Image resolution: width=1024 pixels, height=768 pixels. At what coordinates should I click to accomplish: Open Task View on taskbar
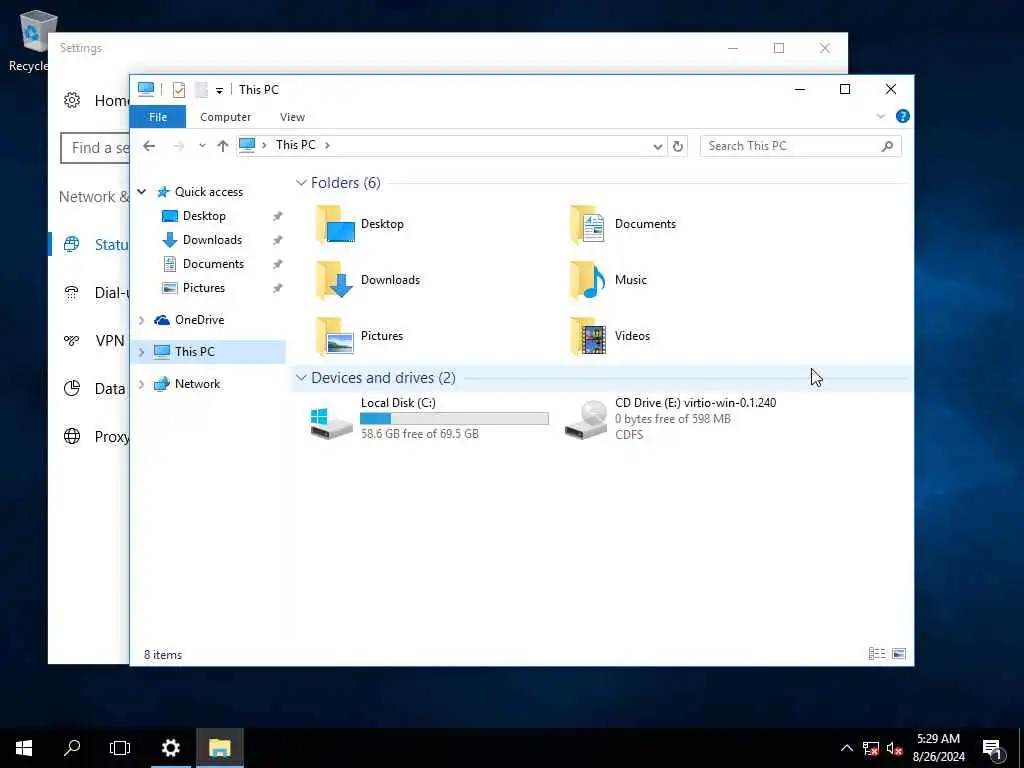(120, 748)
